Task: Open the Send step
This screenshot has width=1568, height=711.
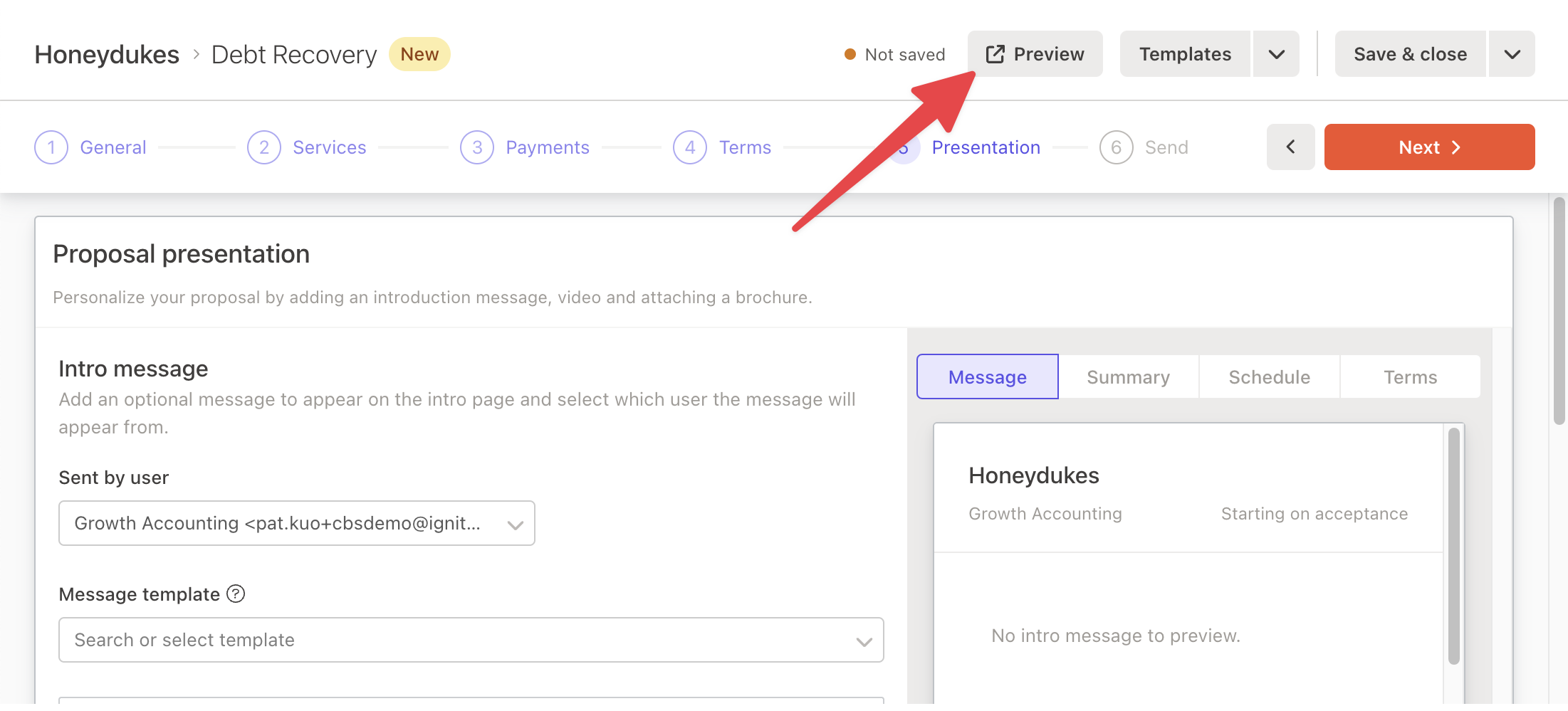Action: tap(1166, 147)
